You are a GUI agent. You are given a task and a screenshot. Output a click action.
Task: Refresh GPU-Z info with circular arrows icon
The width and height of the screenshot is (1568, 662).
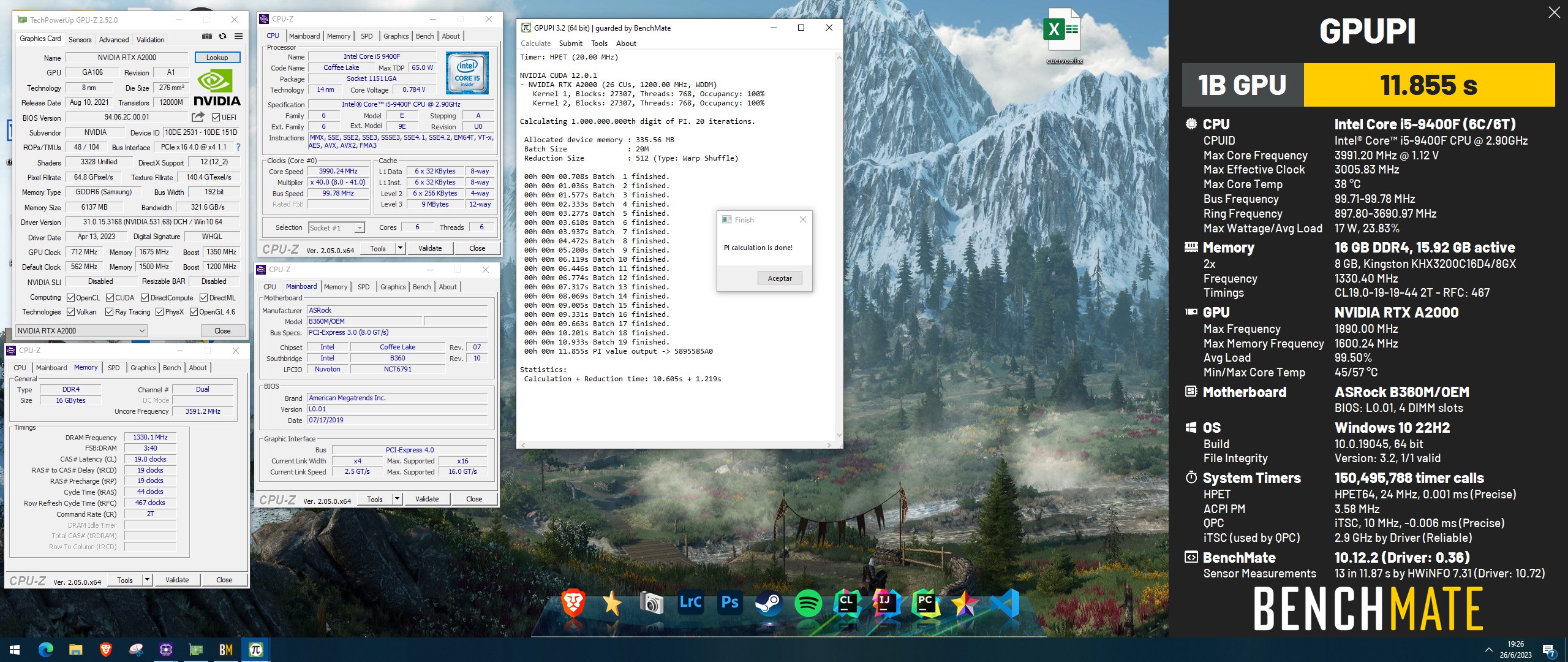click(223, 37)
